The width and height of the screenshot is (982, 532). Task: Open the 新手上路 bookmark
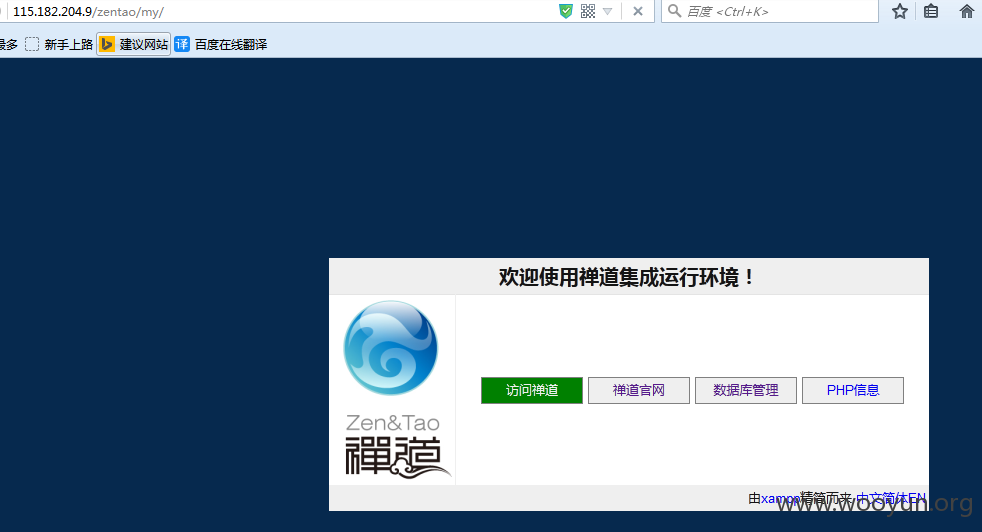(x=59, y=44)
